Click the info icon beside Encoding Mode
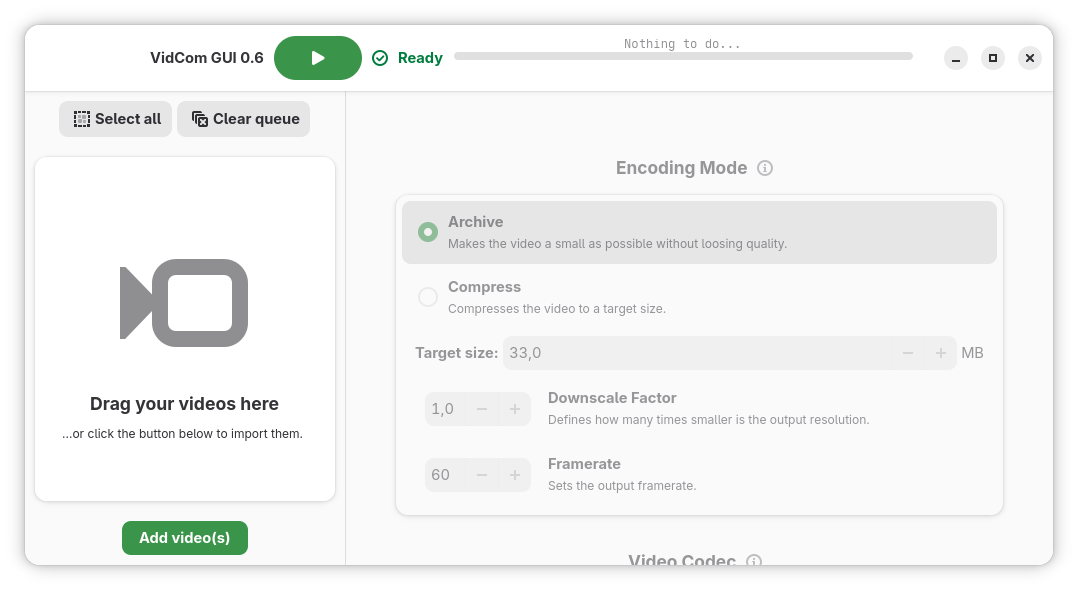Image resolution: width=1078 pixels, height=590 pixels. coord(765,168)
